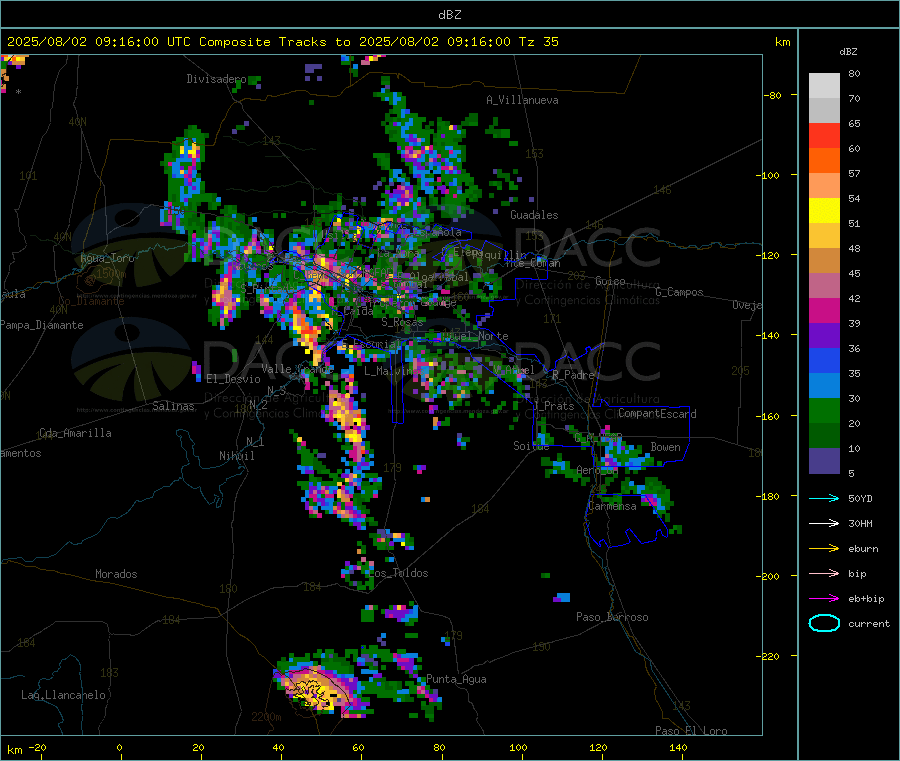Click the dBZ title at top

[449, 15]
